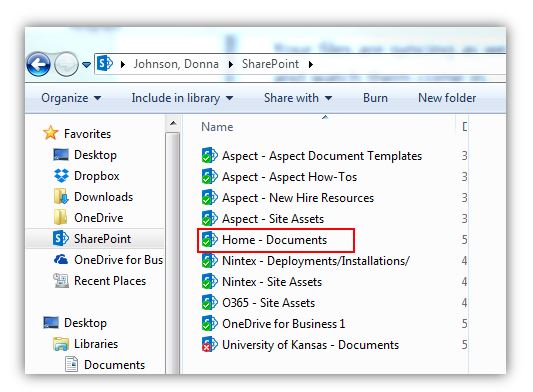Click the lower Desktop tree node icon
The width and height of the screenshot is (533, 392).
click(51, 323)
